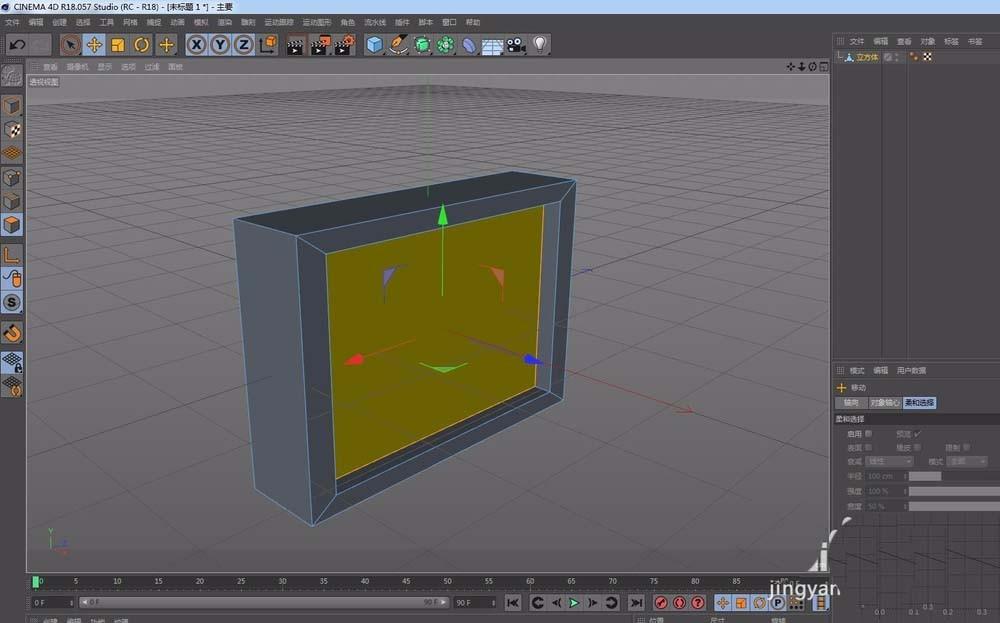Enable the 启用 checkbox in soft selection
The height and width of the screenshot is (623, 1000).
[866, 434]
